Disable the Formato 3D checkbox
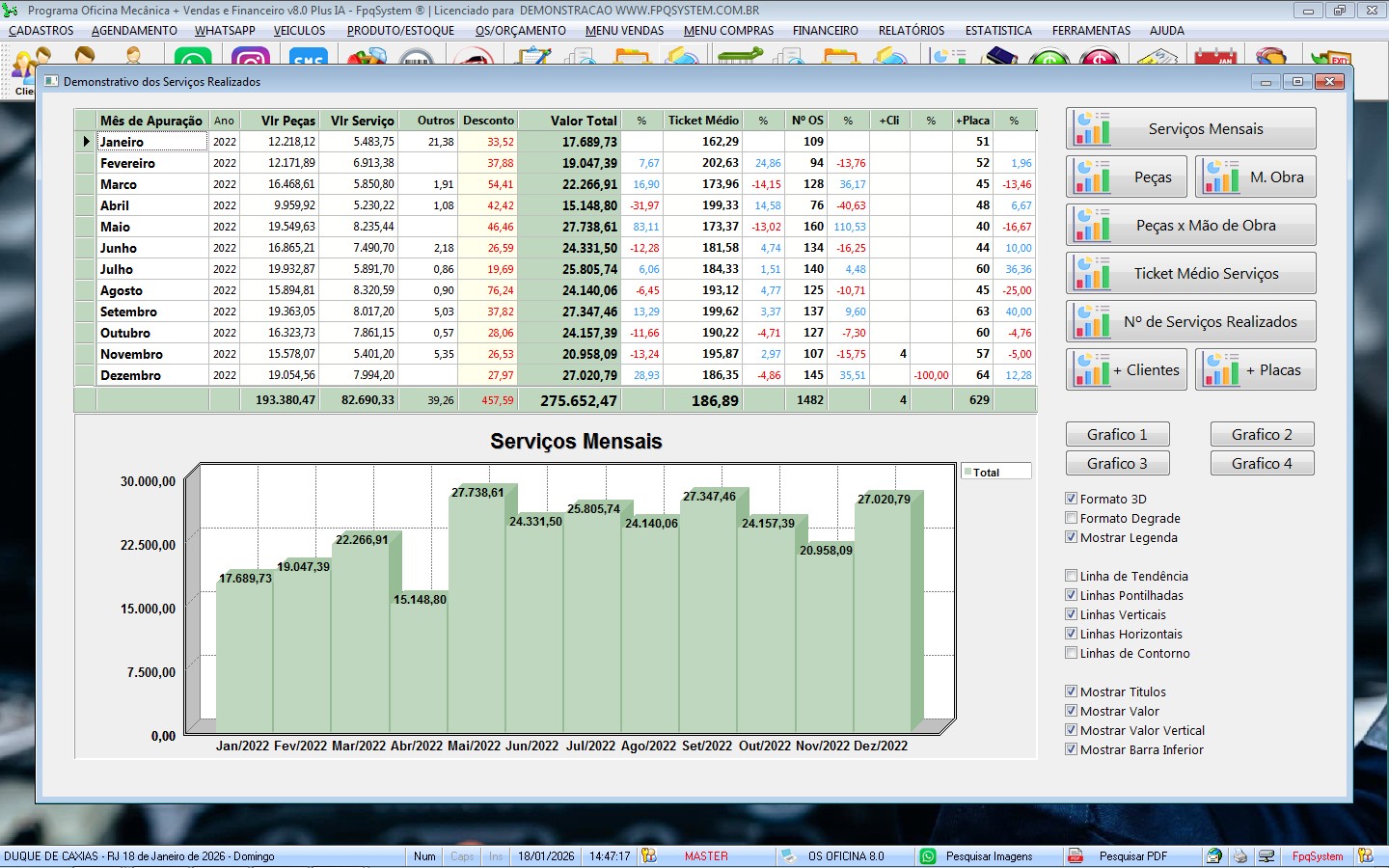Viewport: 1389px width, 868px height. pyautogui.click(x=1071, y=499)
